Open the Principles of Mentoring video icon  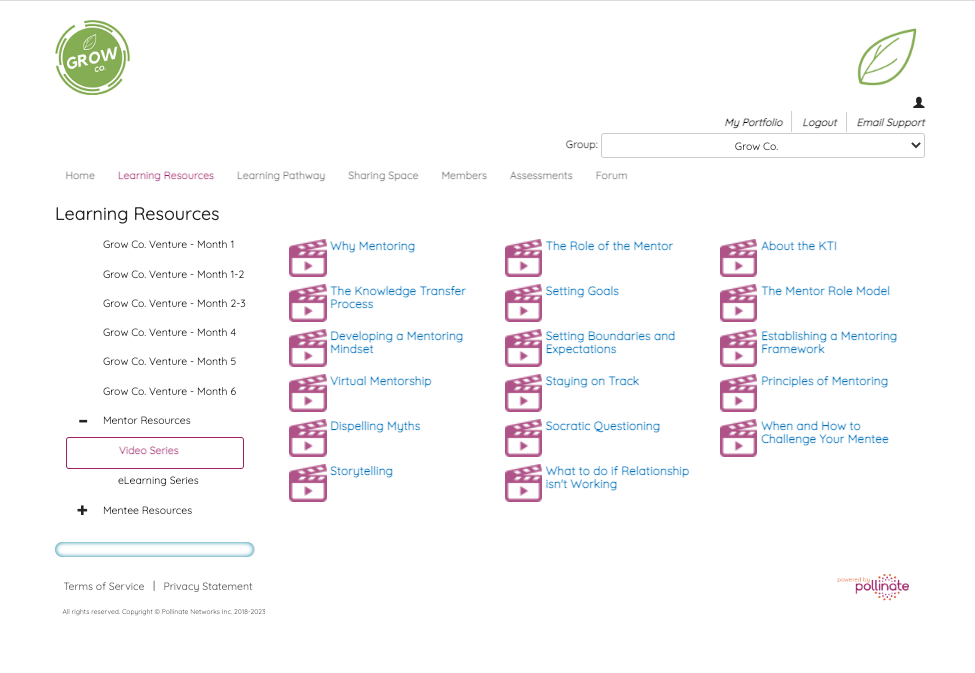click(737, 393)
